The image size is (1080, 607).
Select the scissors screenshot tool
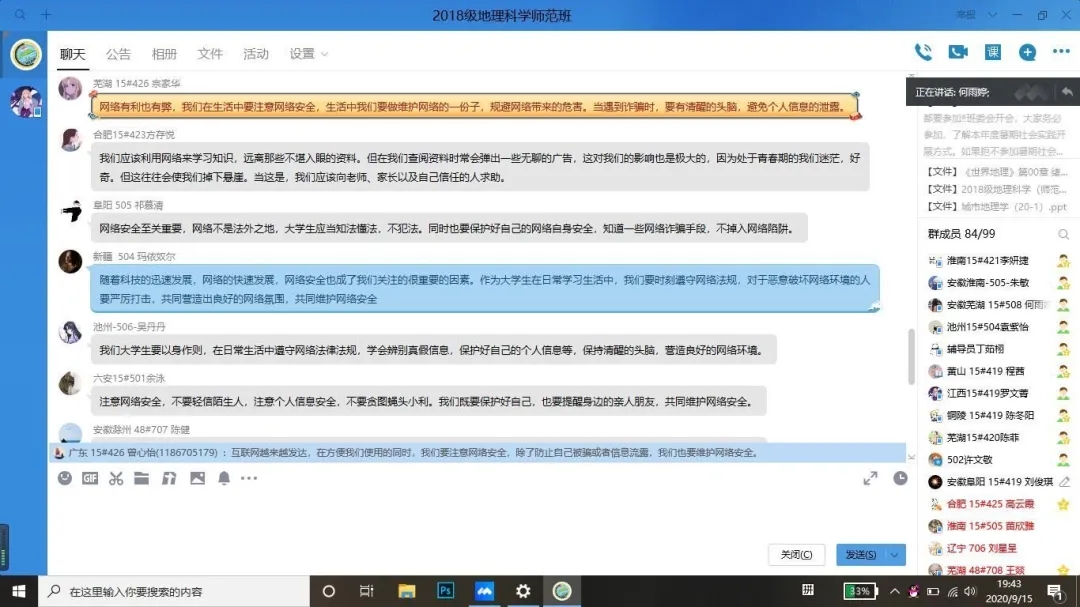tap(116, 479)
